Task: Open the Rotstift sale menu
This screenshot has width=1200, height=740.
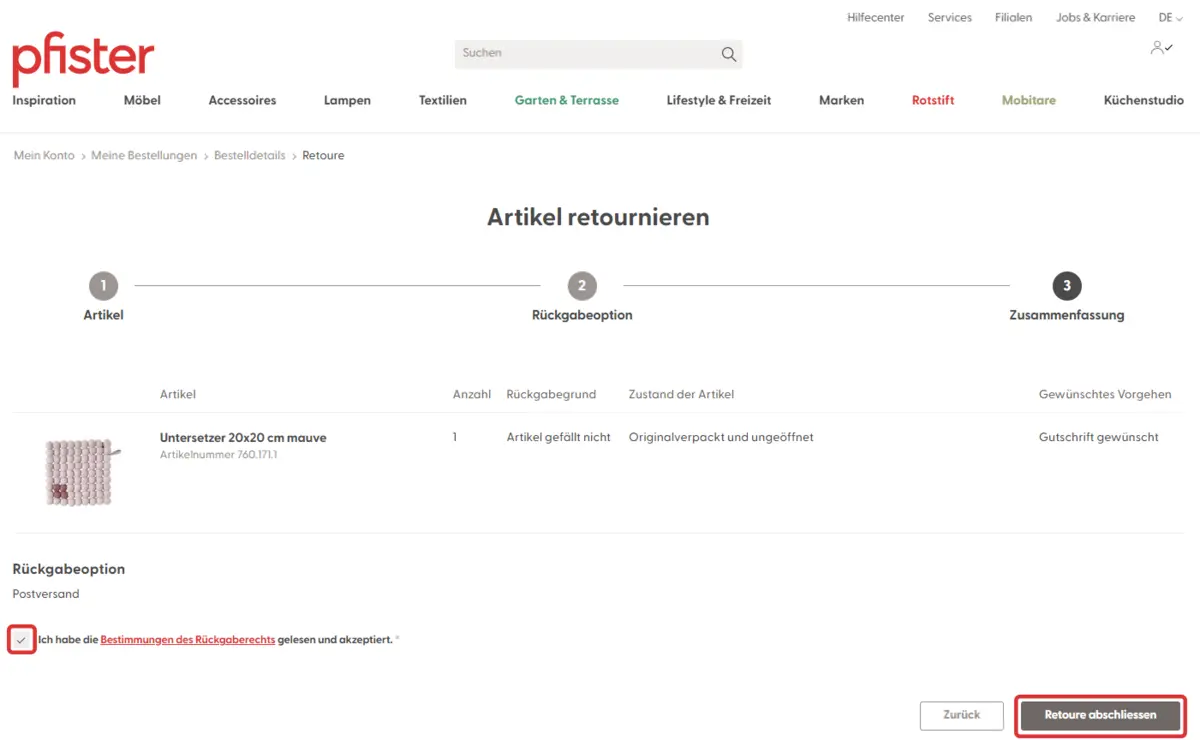Action: point(933,100)
